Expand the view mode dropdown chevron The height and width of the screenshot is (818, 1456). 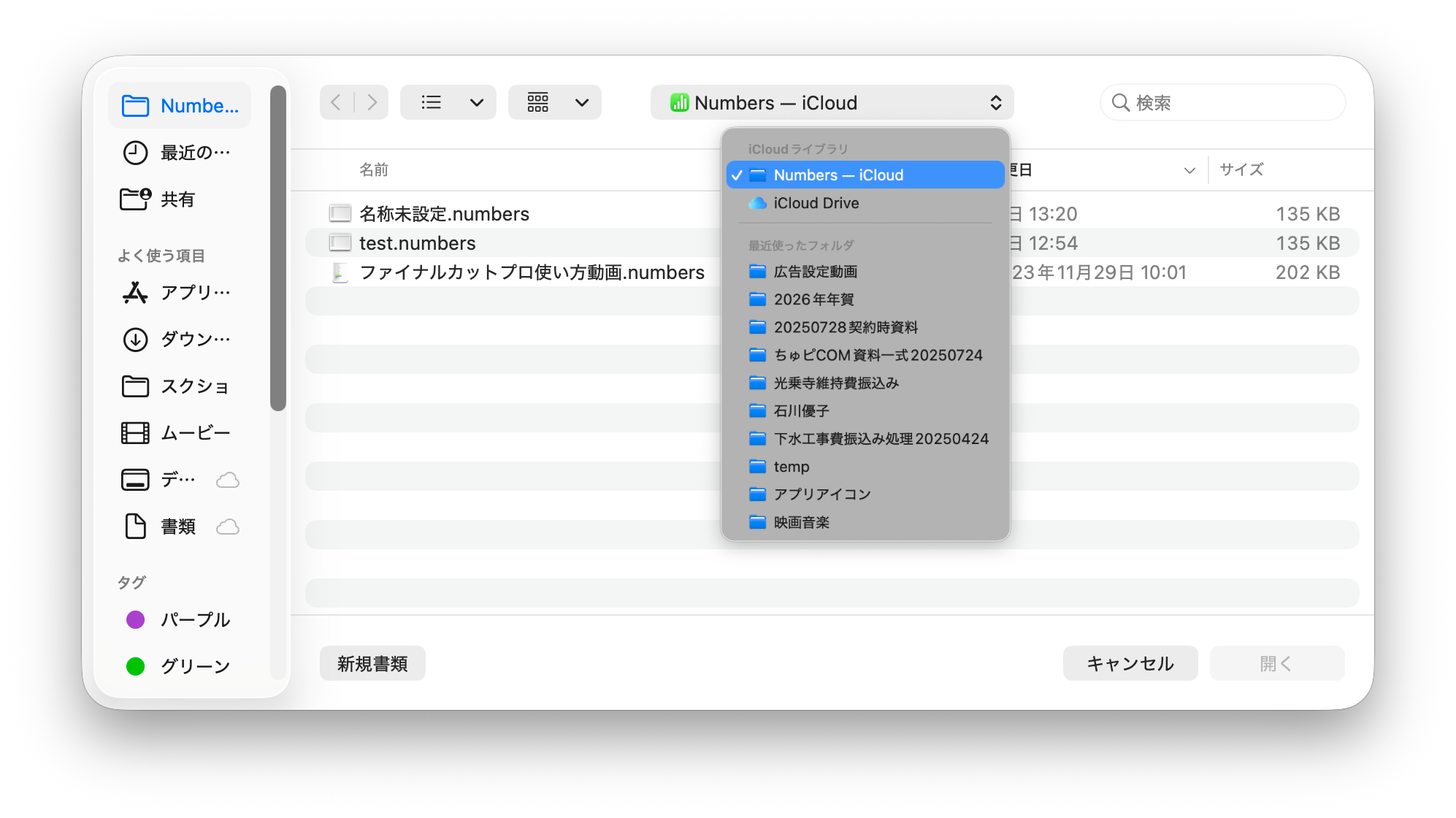(477, 102)
